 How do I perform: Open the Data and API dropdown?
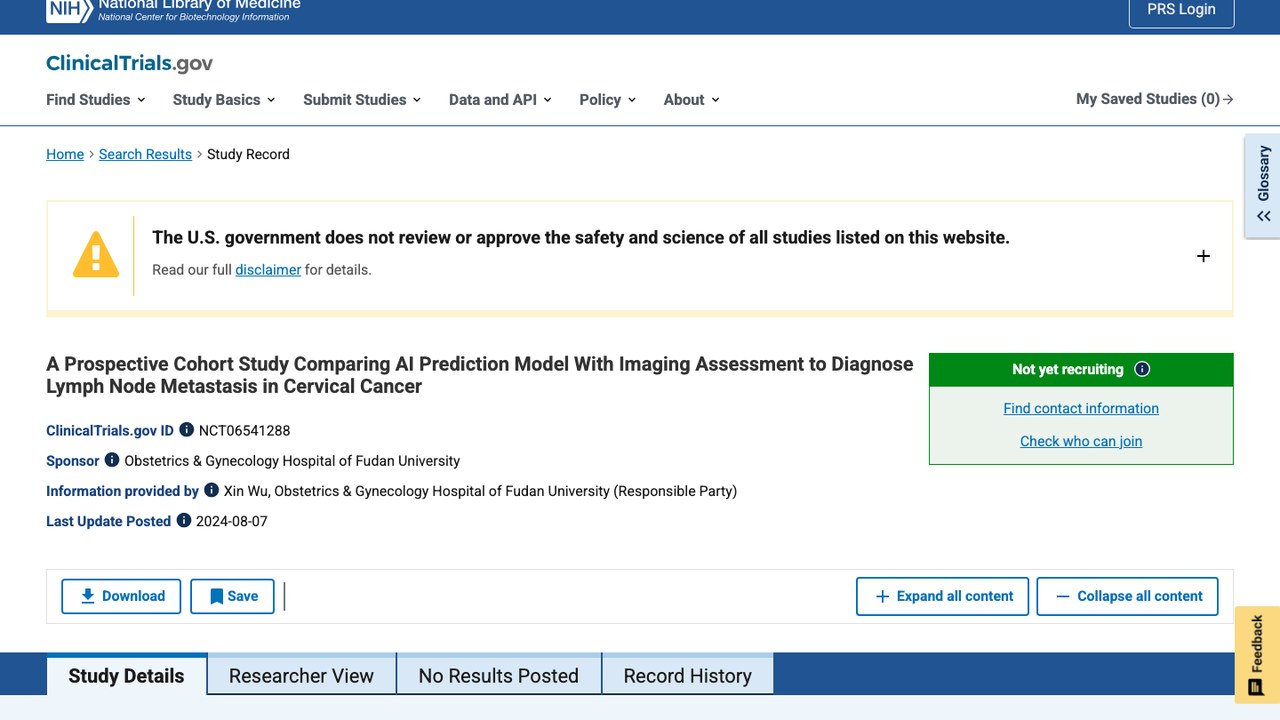pos(500,99)
